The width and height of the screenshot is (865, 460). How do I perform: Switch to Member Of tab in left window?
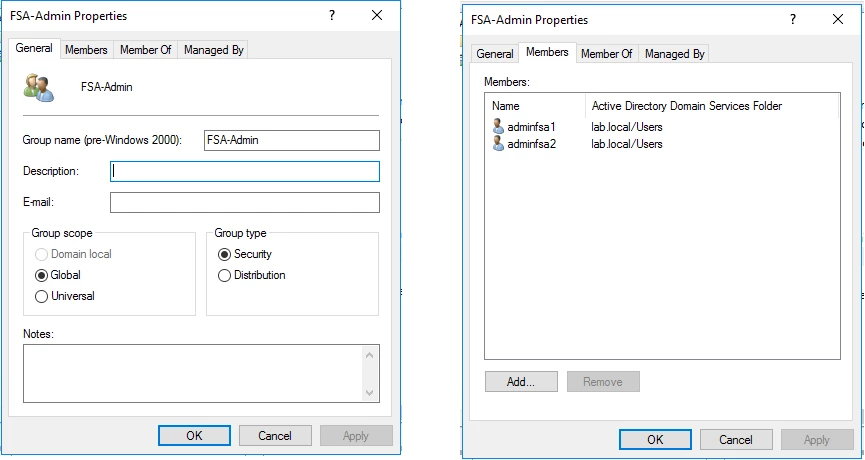tap(146, 50)
